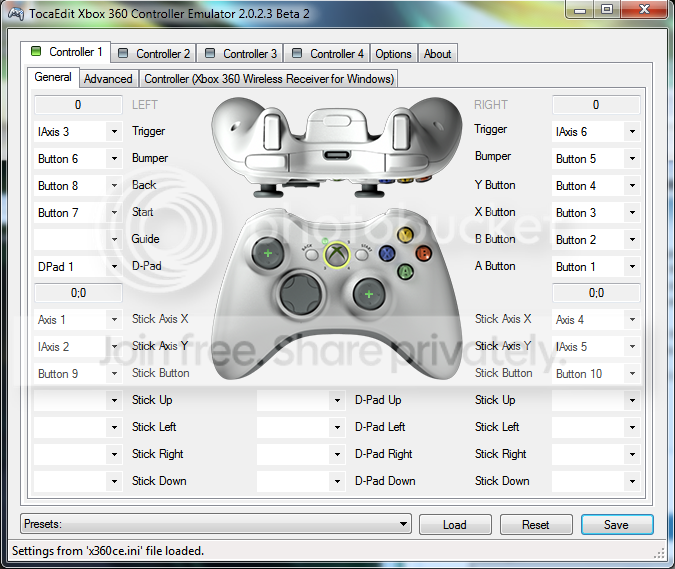Click the green Controller 1 status indicator
Viewport: 675px width, 569px height.
(36, 51)
